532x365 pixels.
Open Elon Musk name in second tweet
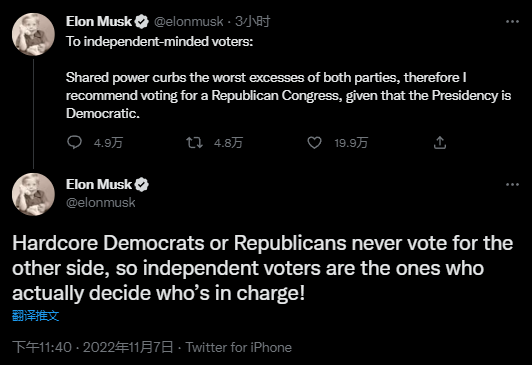[99, 185]
